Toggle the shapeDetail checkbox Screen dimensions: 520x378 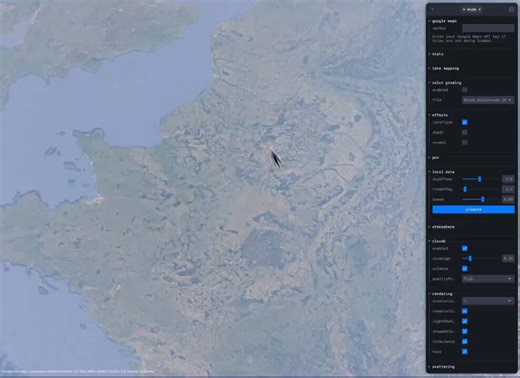[465, 331]
